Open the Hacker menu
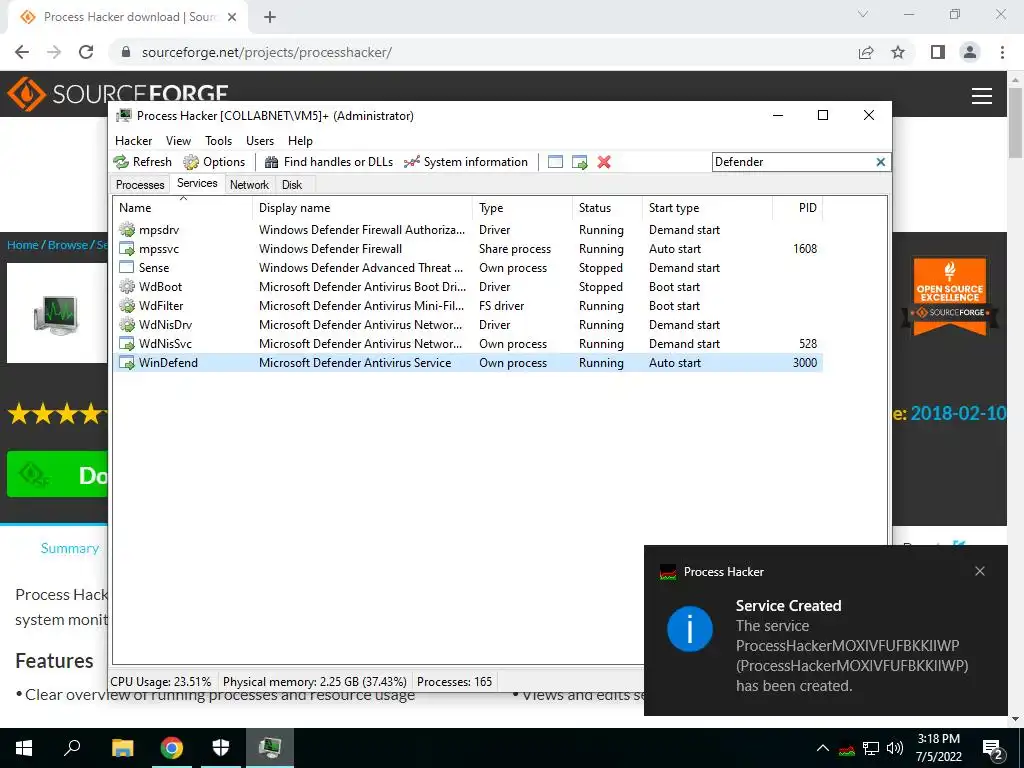This screenshot has width=1024, height=768. (133, 140)
